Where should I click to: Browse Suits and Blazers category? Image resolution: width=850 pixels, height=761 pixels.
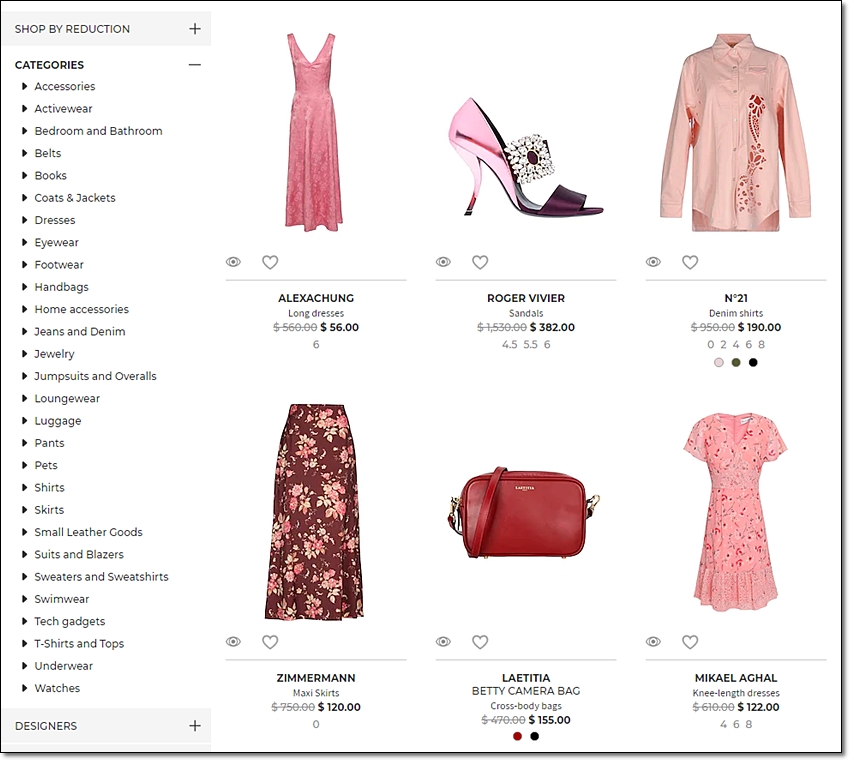tap(79, 554)
